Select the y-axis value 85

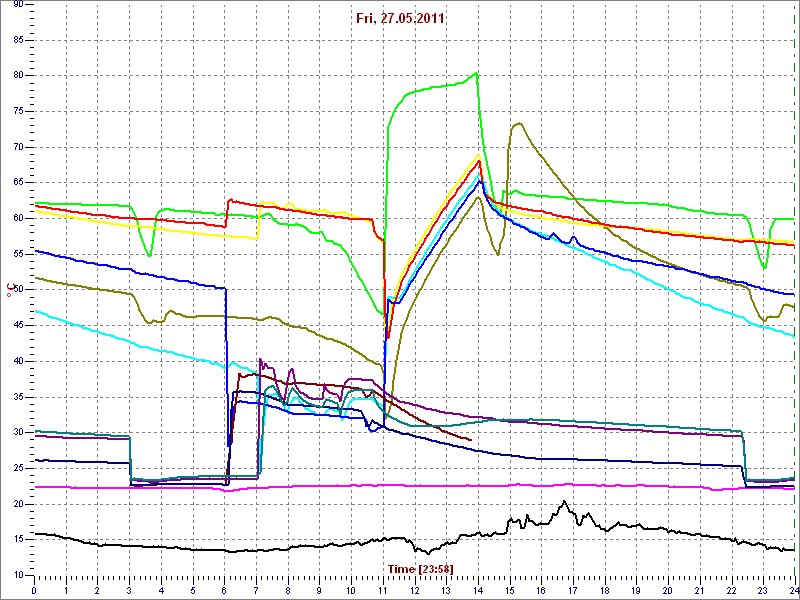point(16,40)
